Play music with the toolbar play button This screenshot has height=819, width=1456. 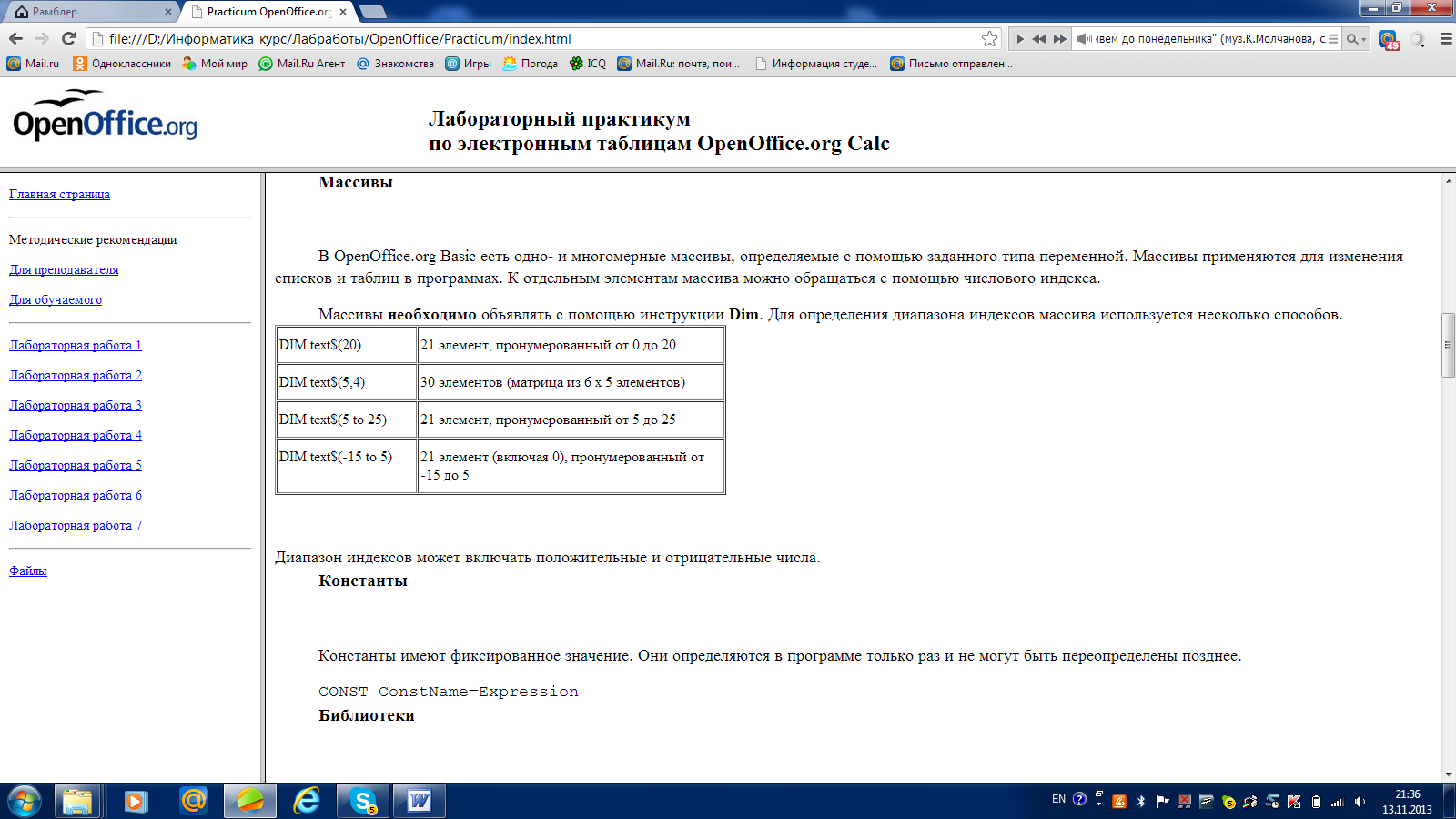[1020, 39]
